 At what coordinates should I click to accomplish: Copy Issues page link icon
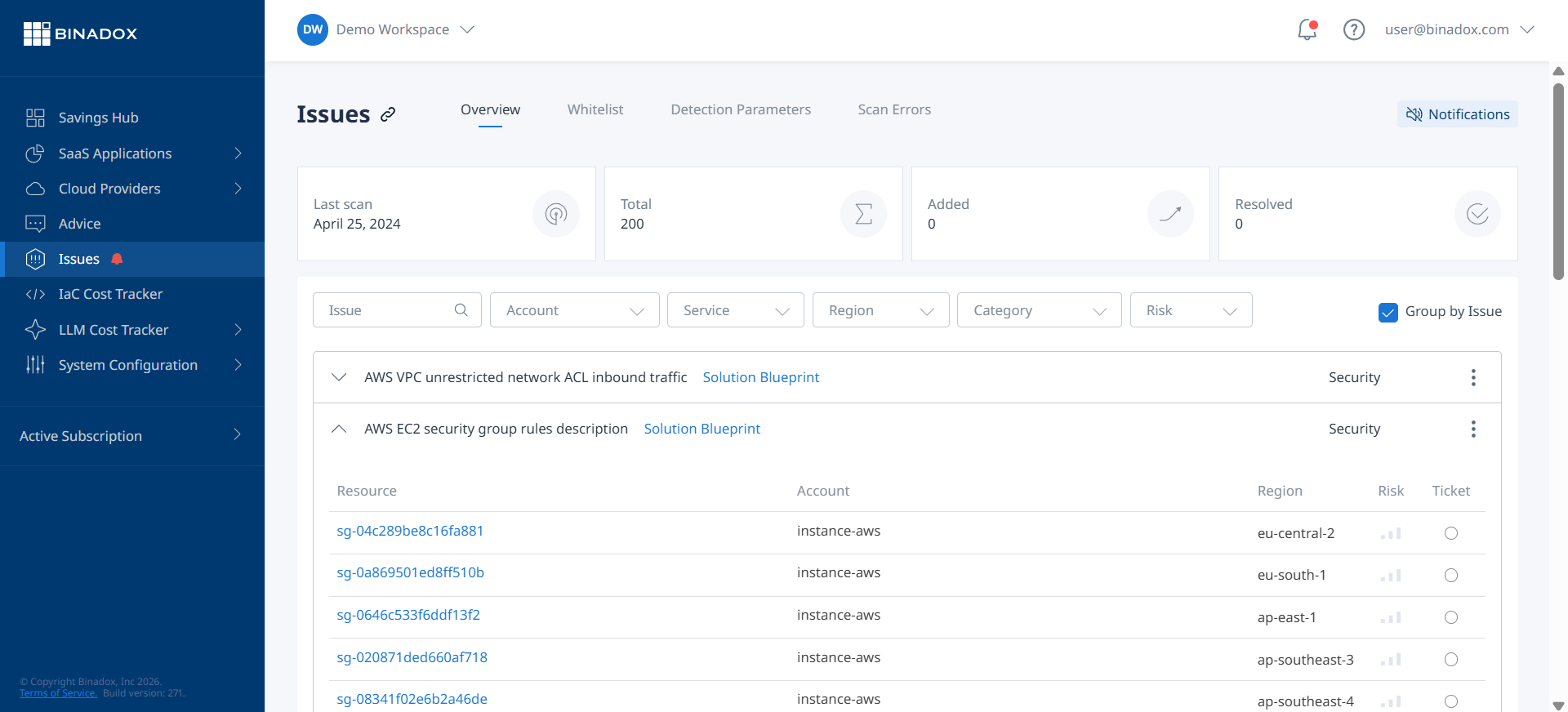point(388,114)
